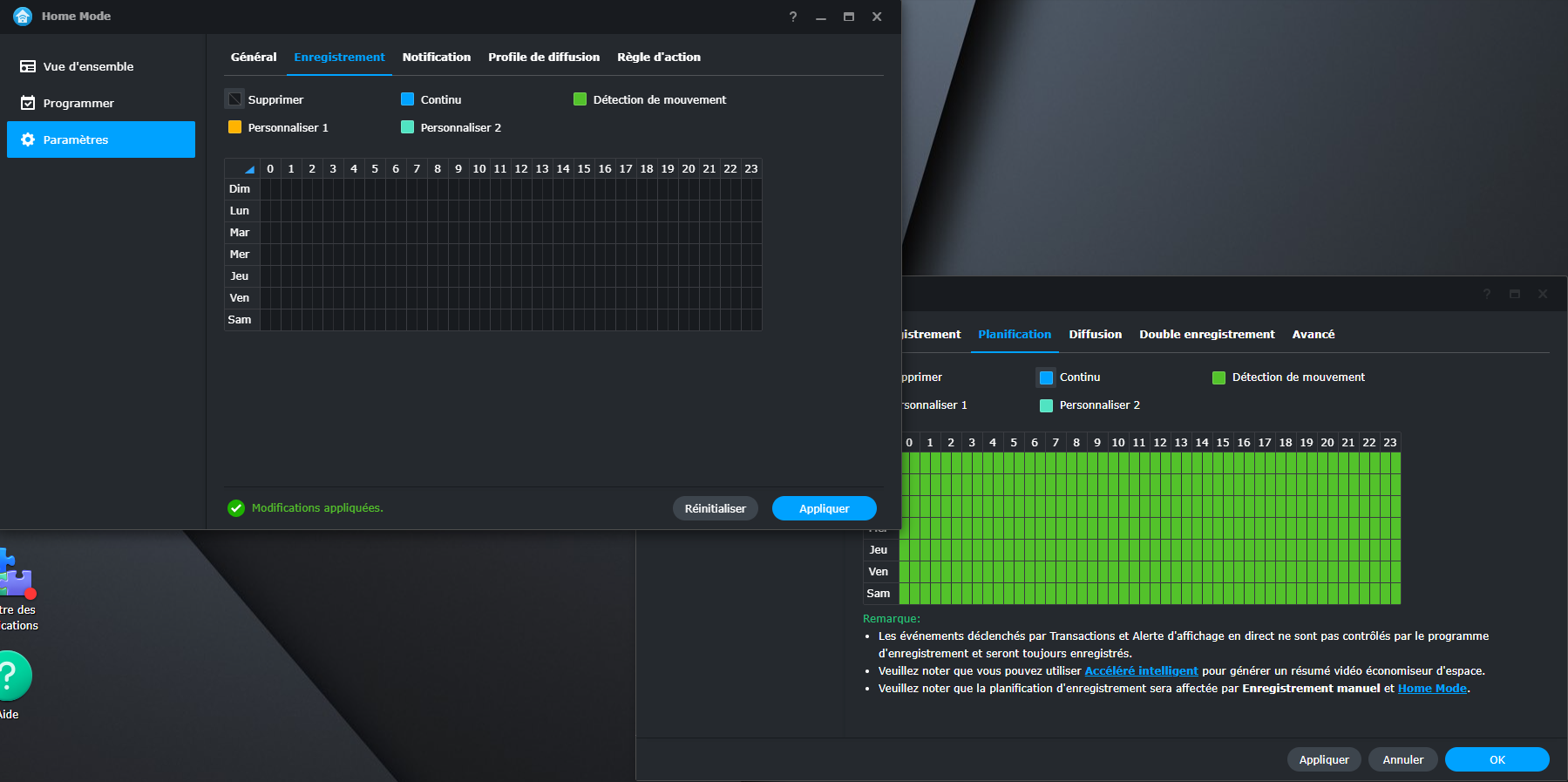Open the Règle d'action tab
Viewport: 1568px width, 782px height.
pyautogui.click(x=658, y=57)
